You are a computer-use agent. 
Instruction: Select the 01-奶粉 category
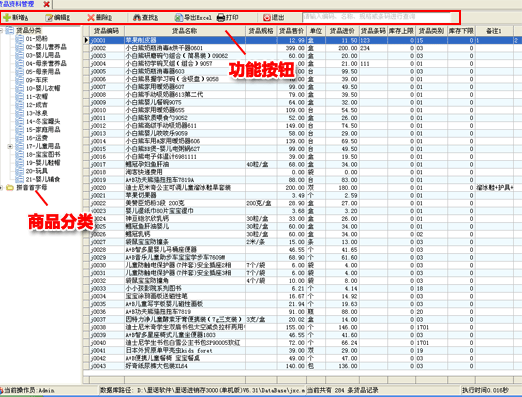click(37, 39)
